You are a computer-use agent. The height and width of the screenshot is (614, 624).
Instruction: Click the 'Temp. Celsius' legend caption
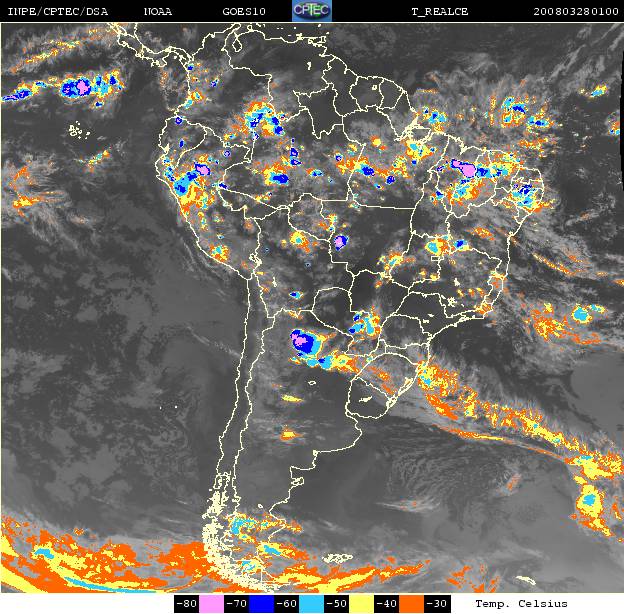521,604
